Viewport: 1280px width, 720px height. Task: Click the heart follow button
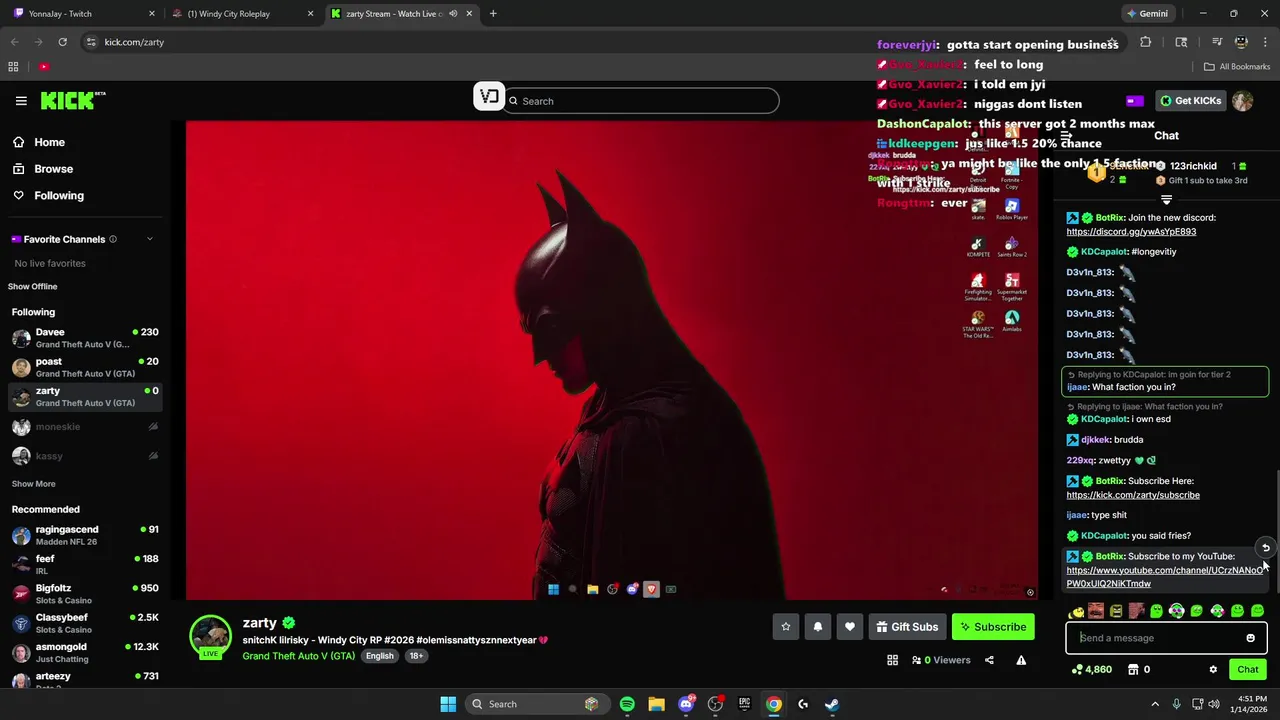850,627
